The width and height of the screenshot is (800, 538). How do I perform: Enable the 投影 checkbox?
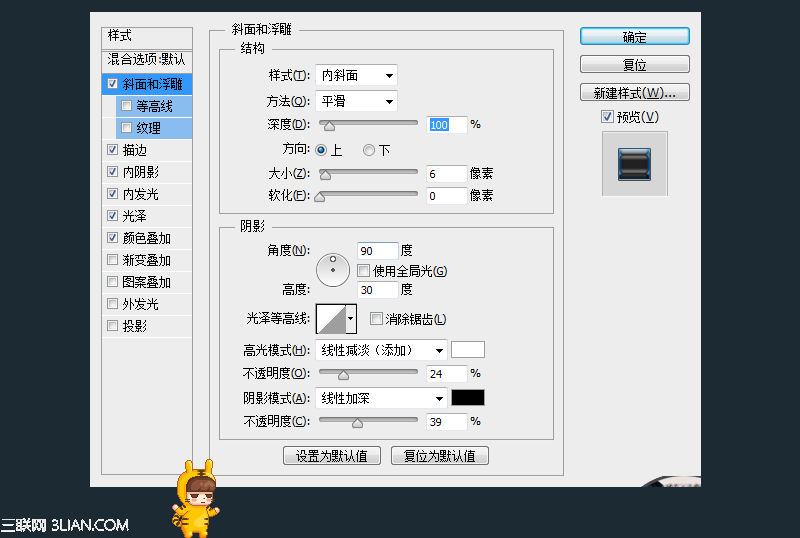click(x=112, y=325)
